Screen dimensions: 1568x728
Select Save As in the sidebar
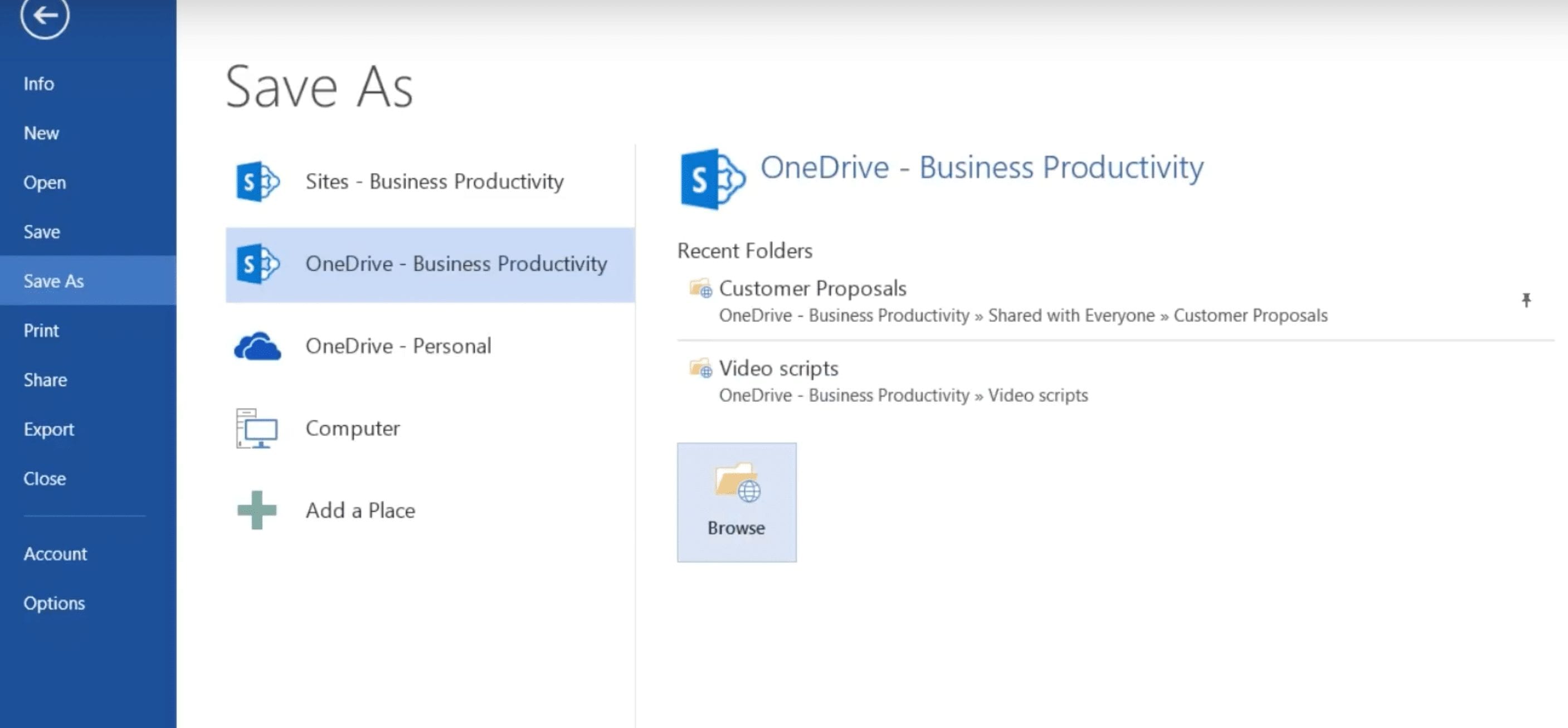click(x=88, y=280)
